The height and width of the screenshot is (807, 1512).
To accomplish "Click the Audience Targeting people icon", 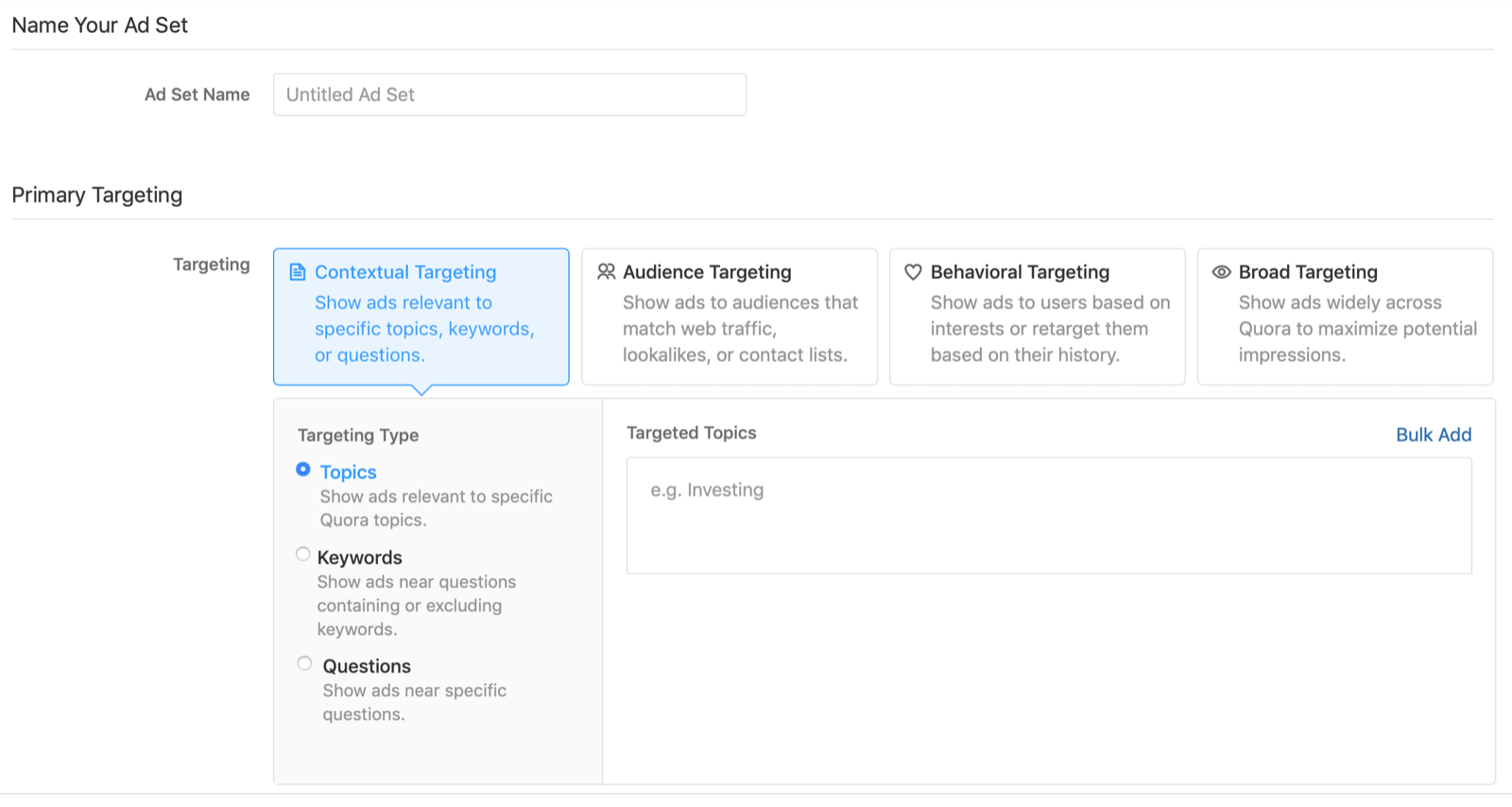I will [606, 272].
